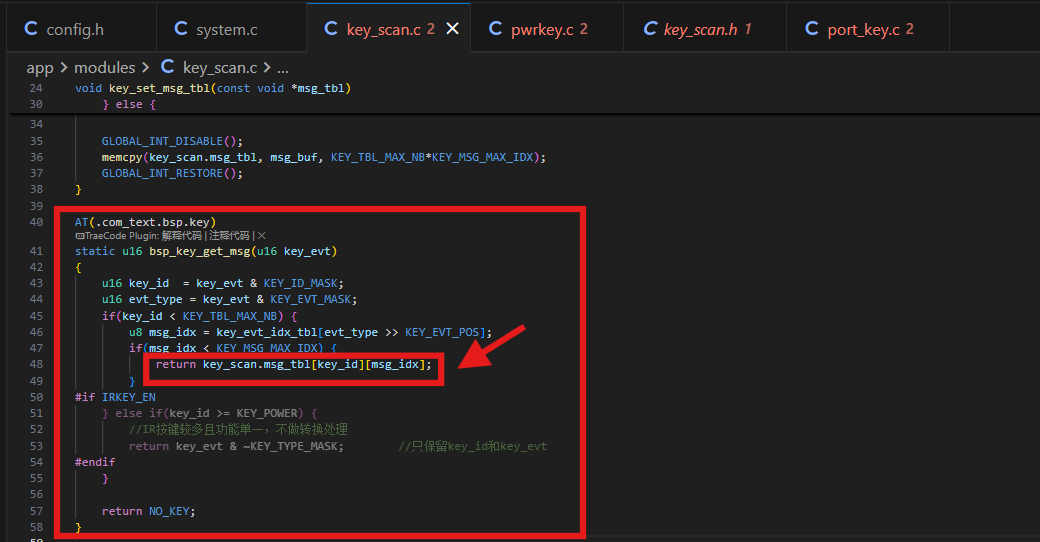Click the C file icon on the pwrkey.c tab

click(495, 29)
